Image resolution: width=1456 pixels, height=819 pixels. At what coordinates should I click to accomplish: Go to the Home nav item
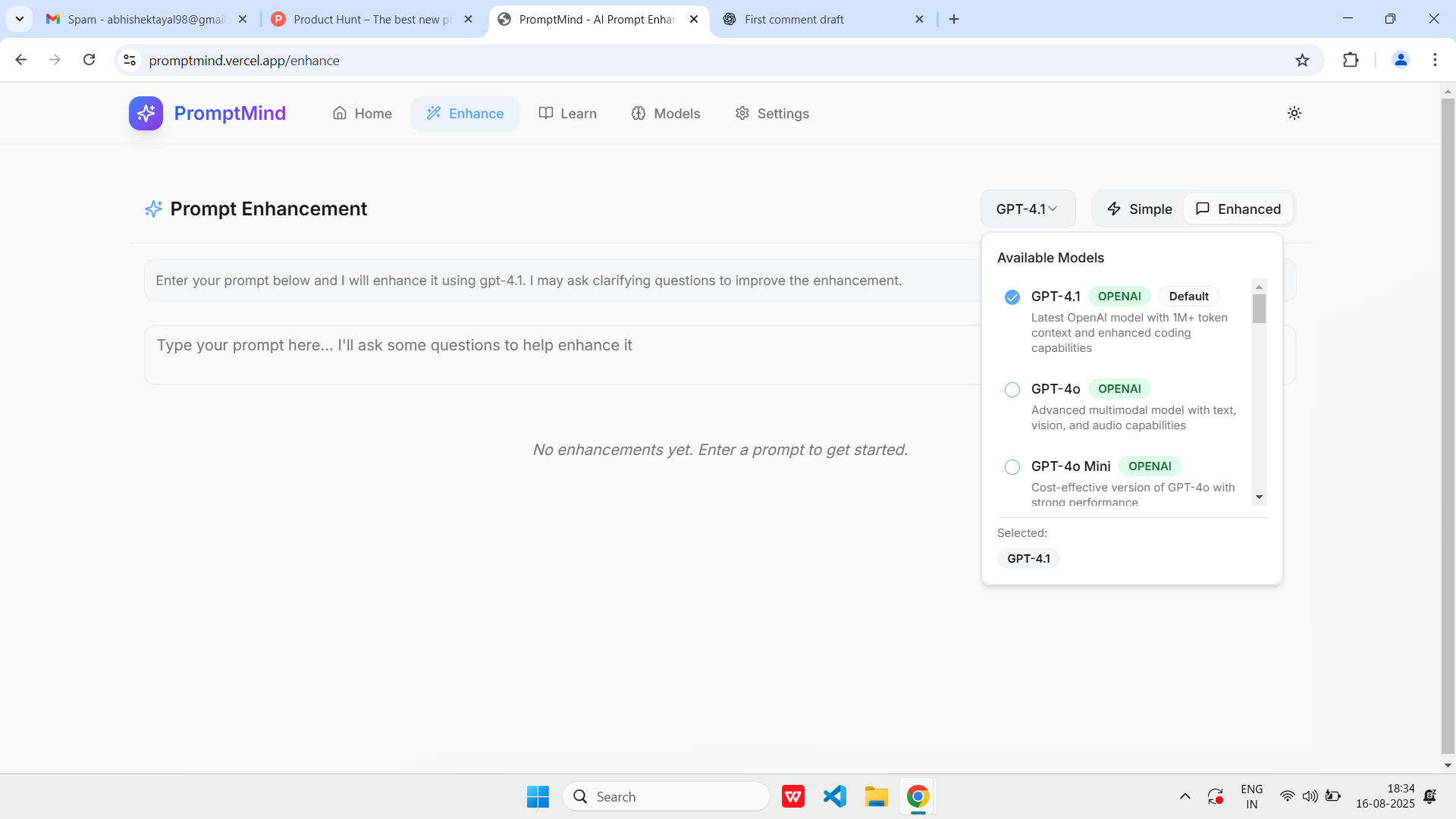point(362,113)
